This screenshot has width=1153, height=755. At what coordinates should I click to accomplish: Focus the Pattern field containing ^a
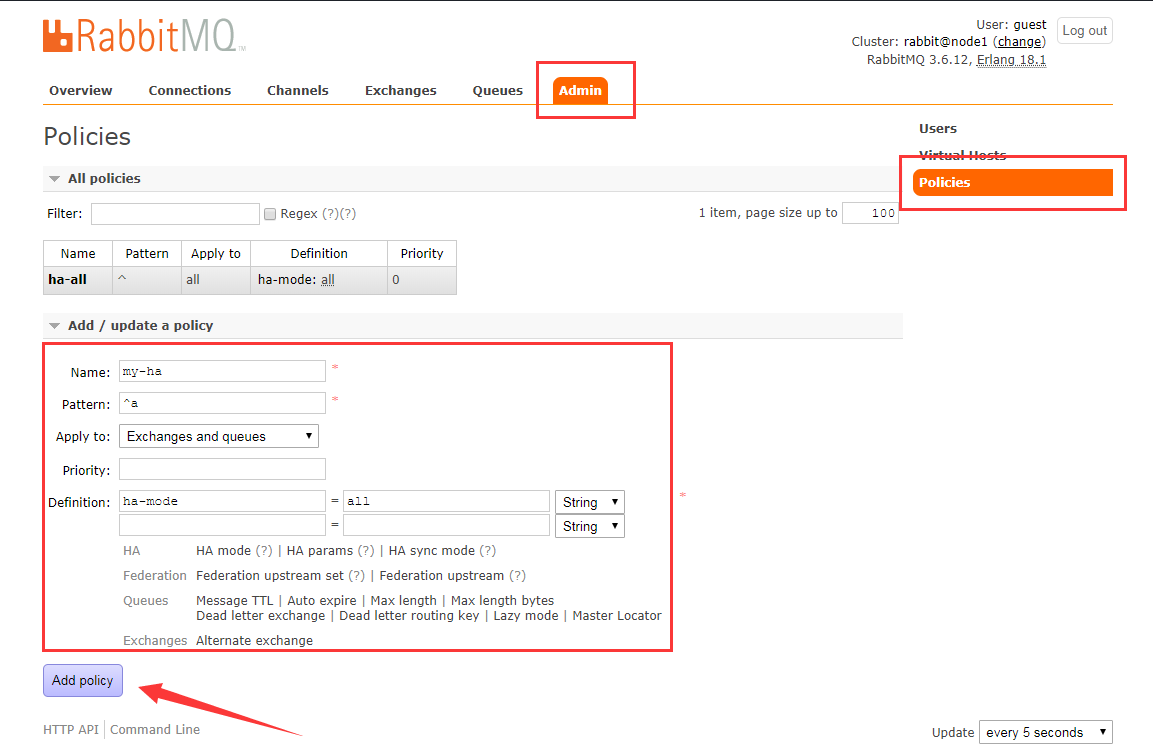222,403
